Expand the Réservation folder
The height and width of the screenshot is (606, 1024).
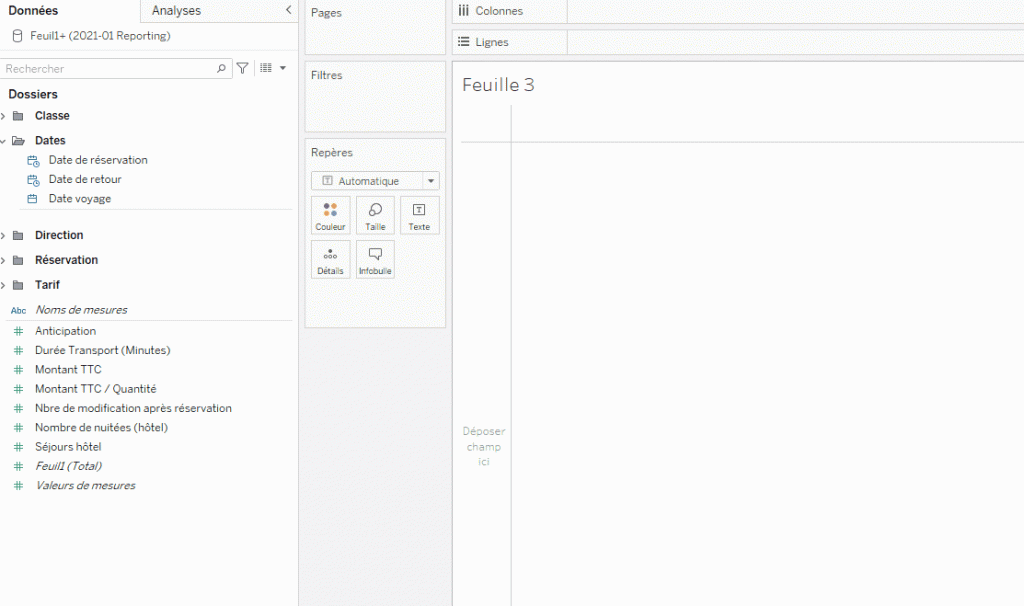point(3,260)
